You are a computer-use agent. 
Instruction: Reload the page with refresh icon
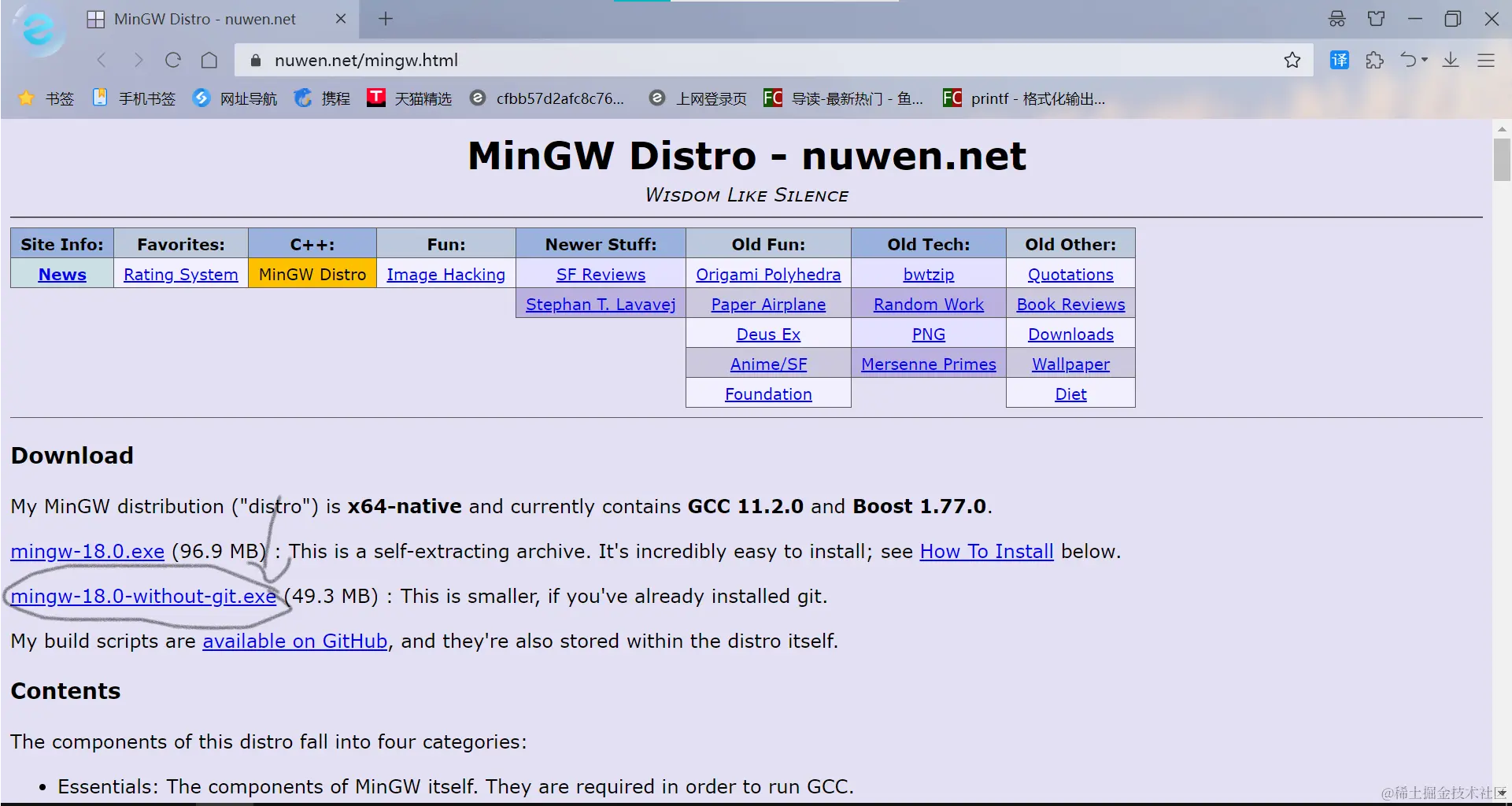tap(173, 60)
